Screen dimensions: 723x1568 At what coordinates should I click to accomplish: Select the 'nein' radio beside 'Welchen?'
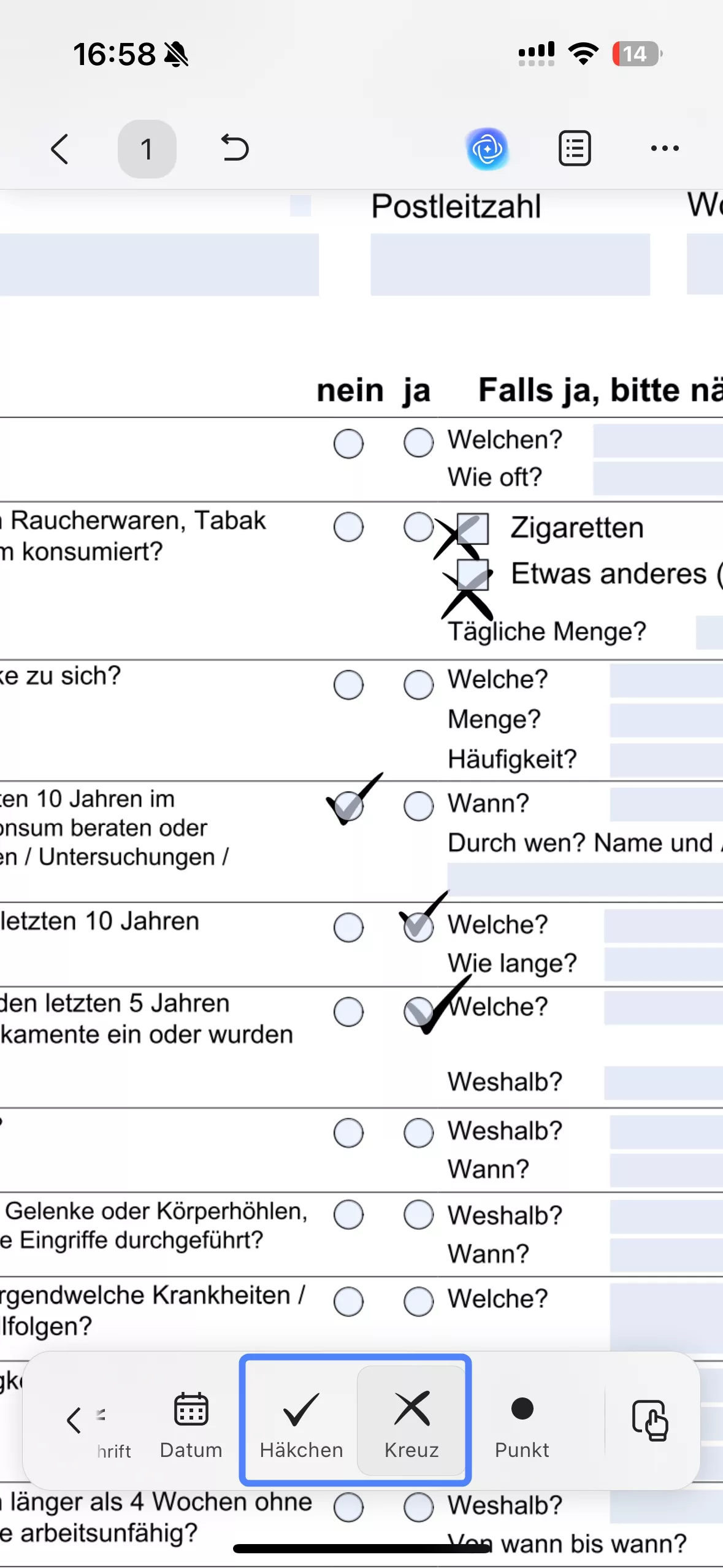click(x=348, y=443)
